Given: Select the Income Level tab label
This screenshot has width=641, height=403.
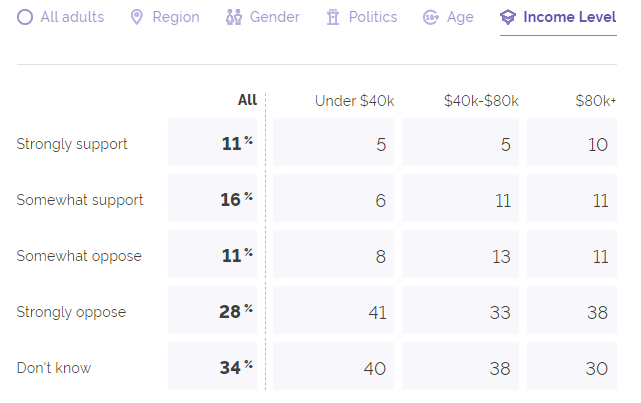Looking at the screenshot, I should pyautogui.click(x=570, y=17).
